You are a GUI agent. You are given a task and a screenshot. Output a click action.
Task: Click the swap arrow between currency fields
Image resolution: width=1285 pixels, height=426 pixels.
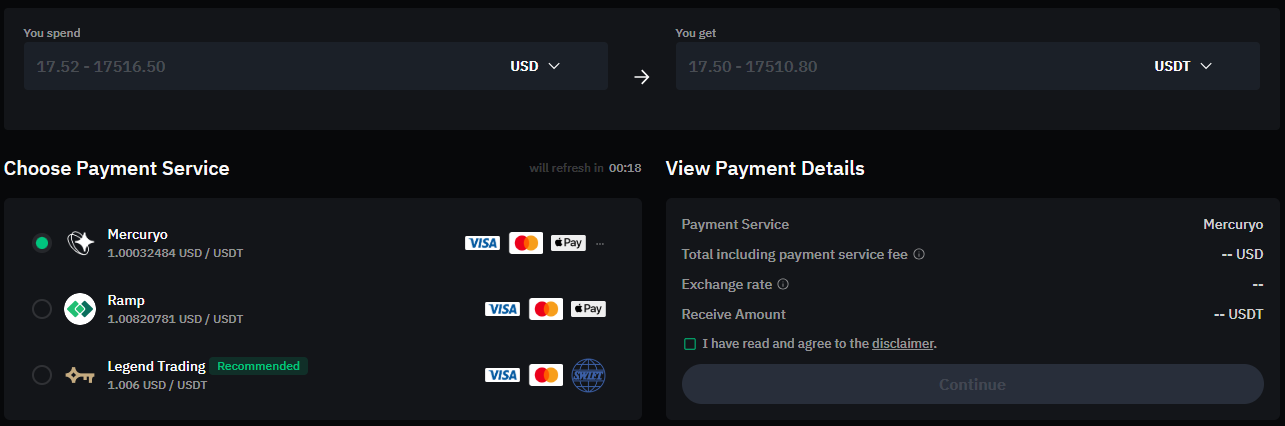coord(642,77)
